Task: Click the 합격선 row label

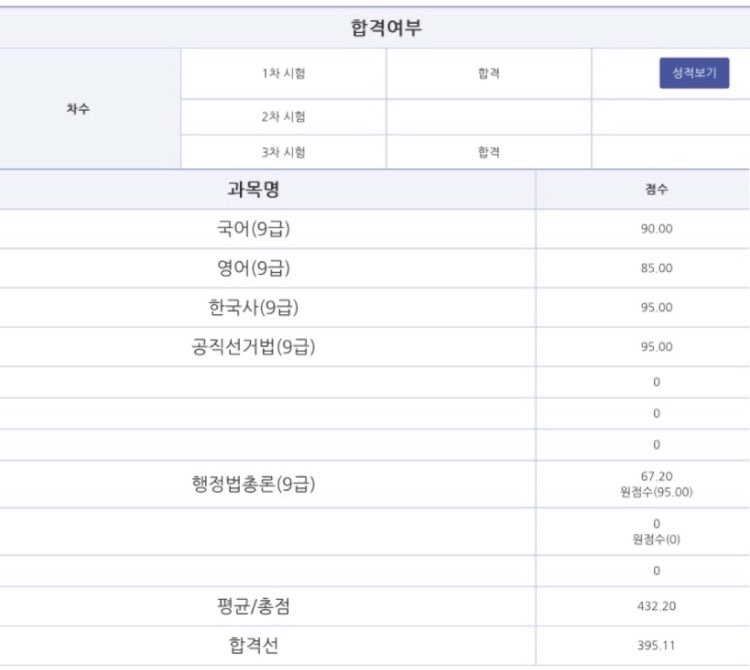Action: [254, 645]
